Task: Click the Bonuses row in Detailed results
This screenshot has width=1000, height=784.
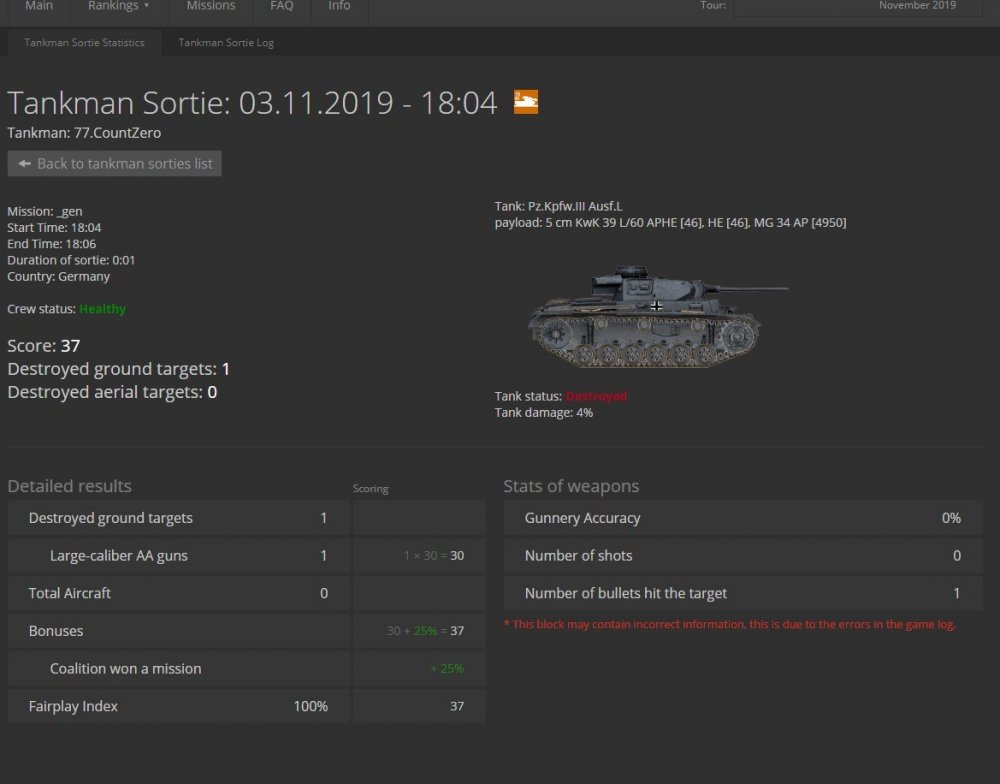Action: 178,631
